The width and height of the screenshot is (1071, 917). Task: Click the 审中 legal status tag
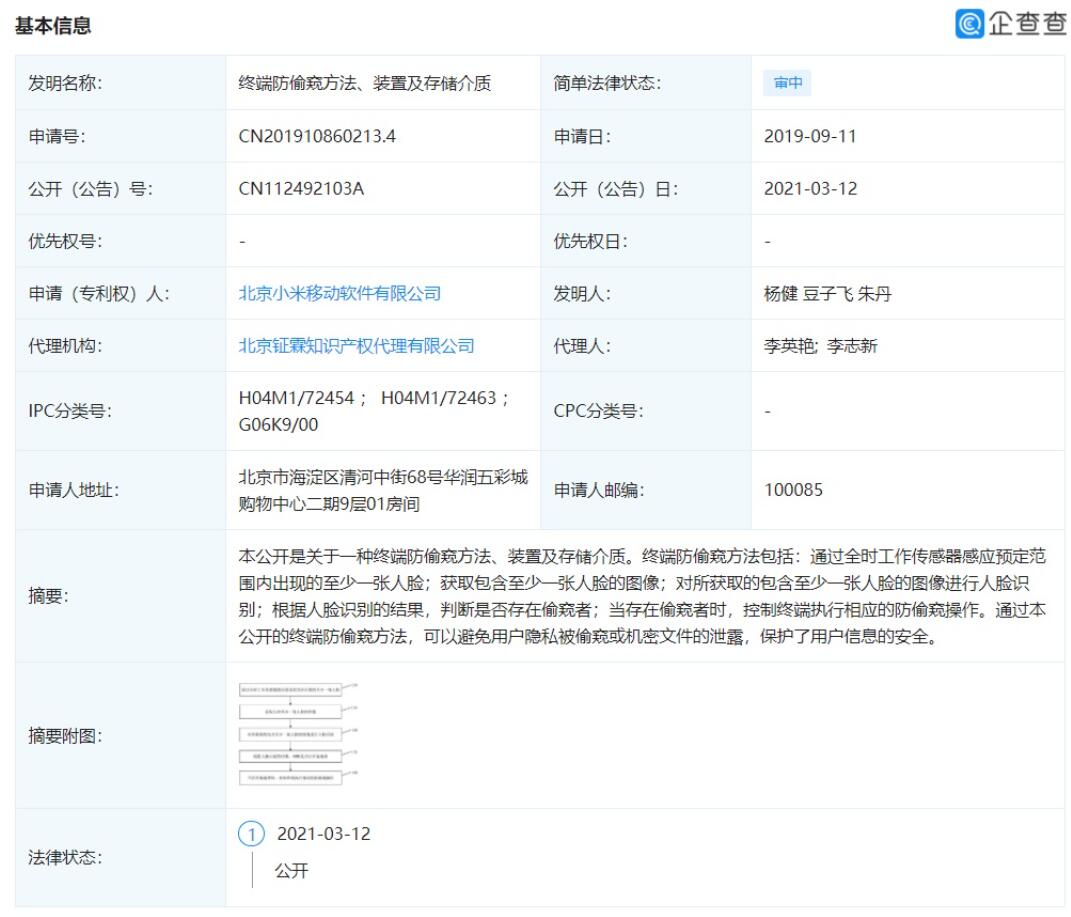[x=787, y=84]
